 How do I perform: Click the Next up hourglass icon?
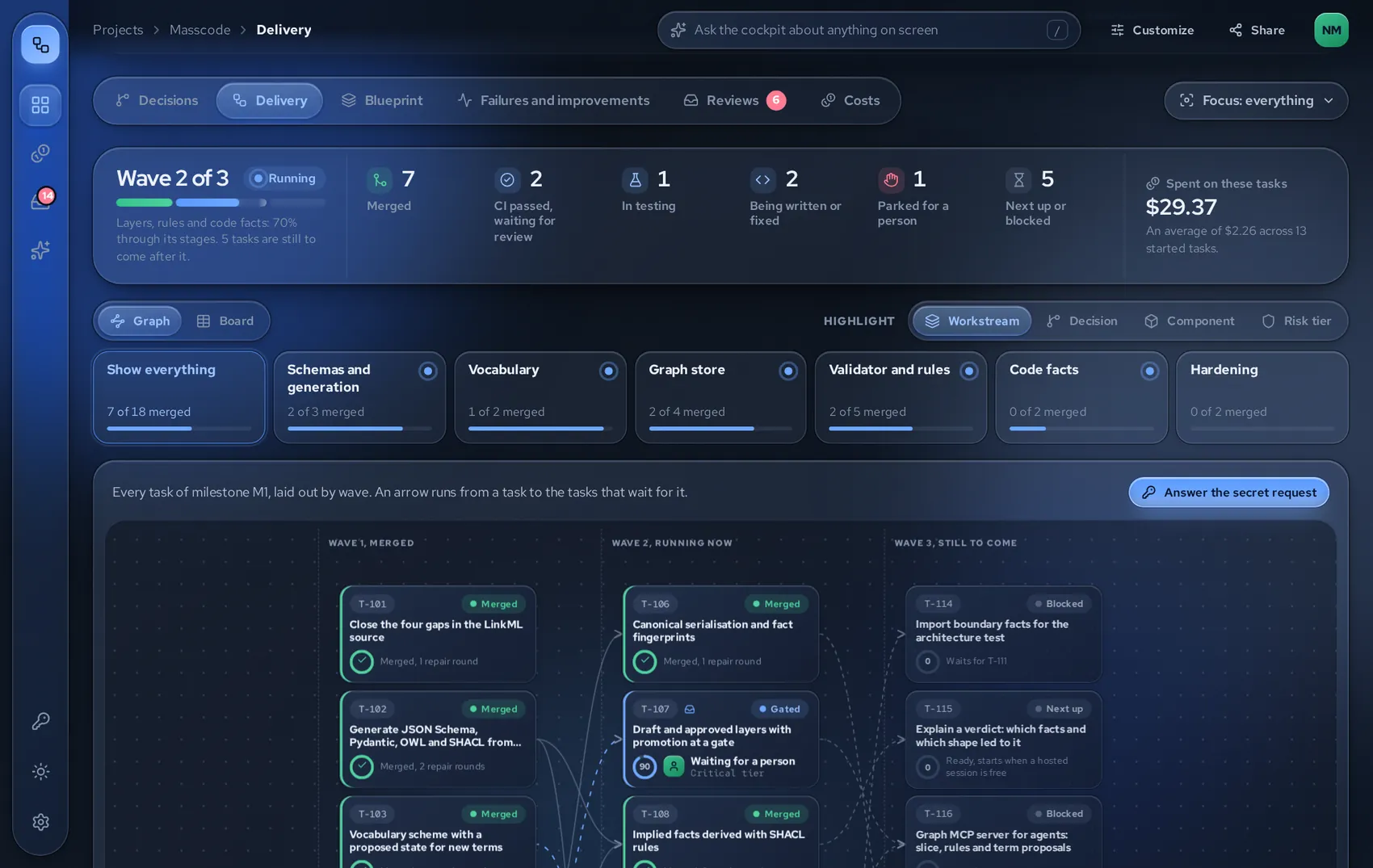1018,179
